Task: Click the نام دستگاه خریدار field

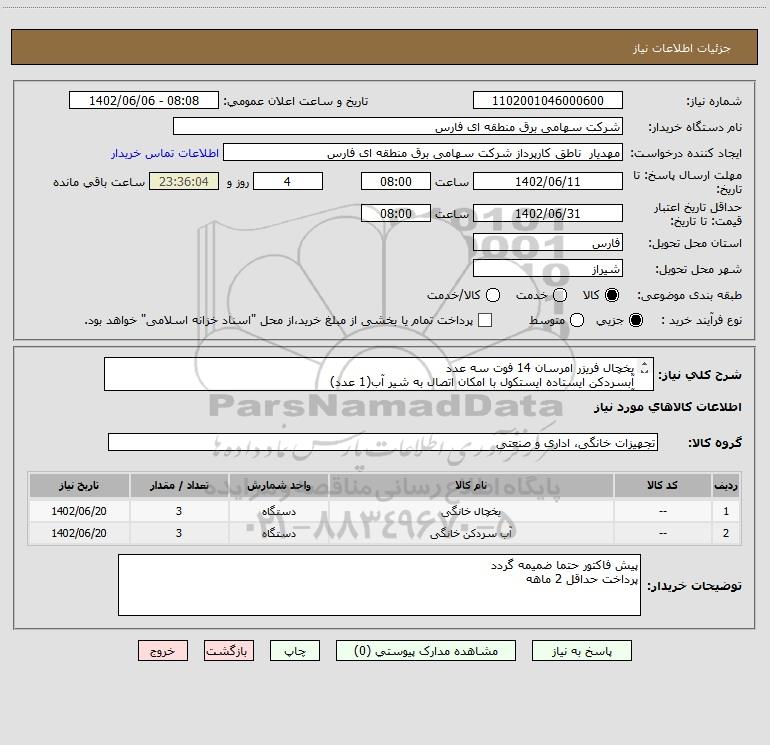Action: click(398, 126)
